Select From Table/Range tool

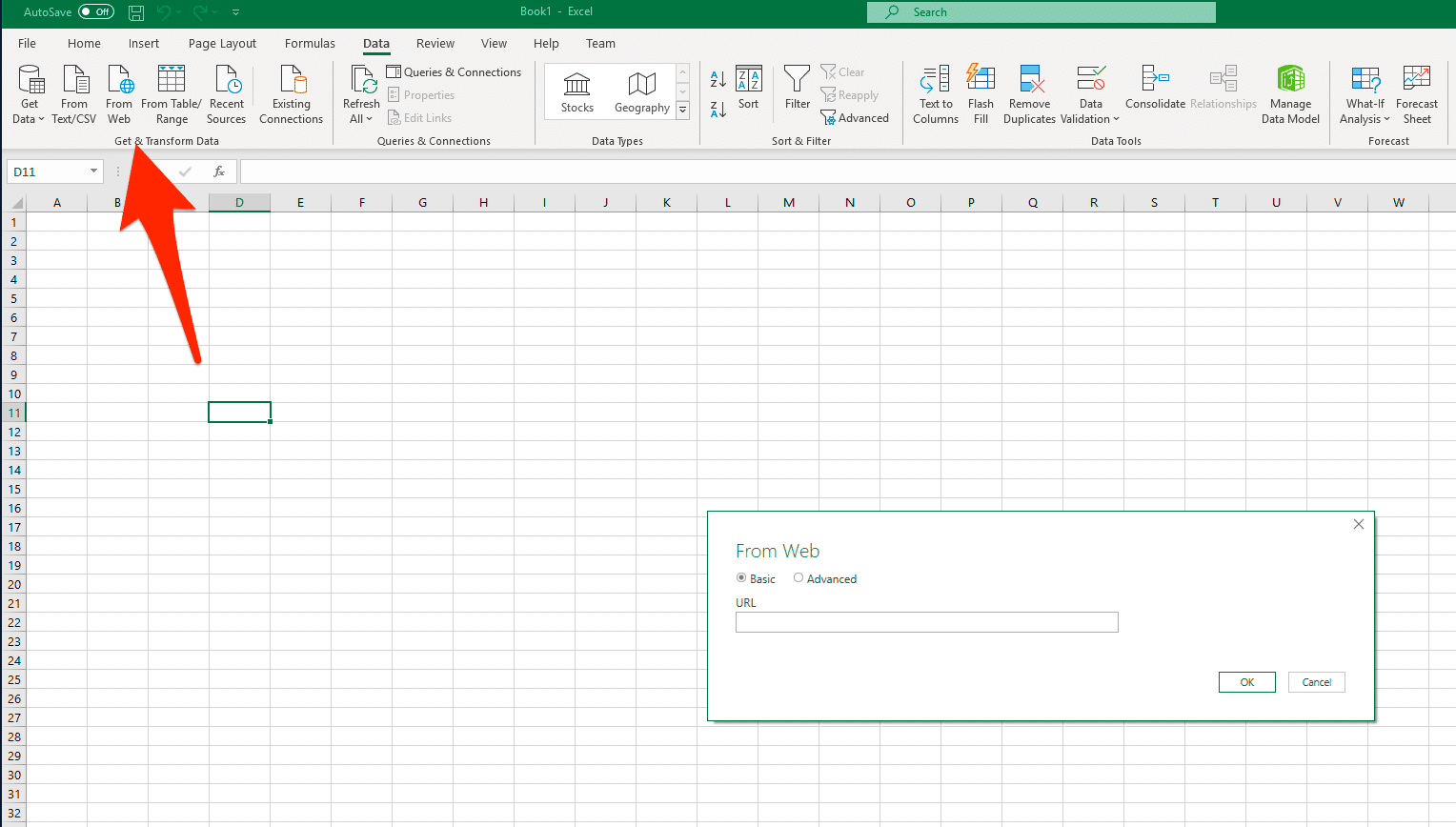point(172,94)
